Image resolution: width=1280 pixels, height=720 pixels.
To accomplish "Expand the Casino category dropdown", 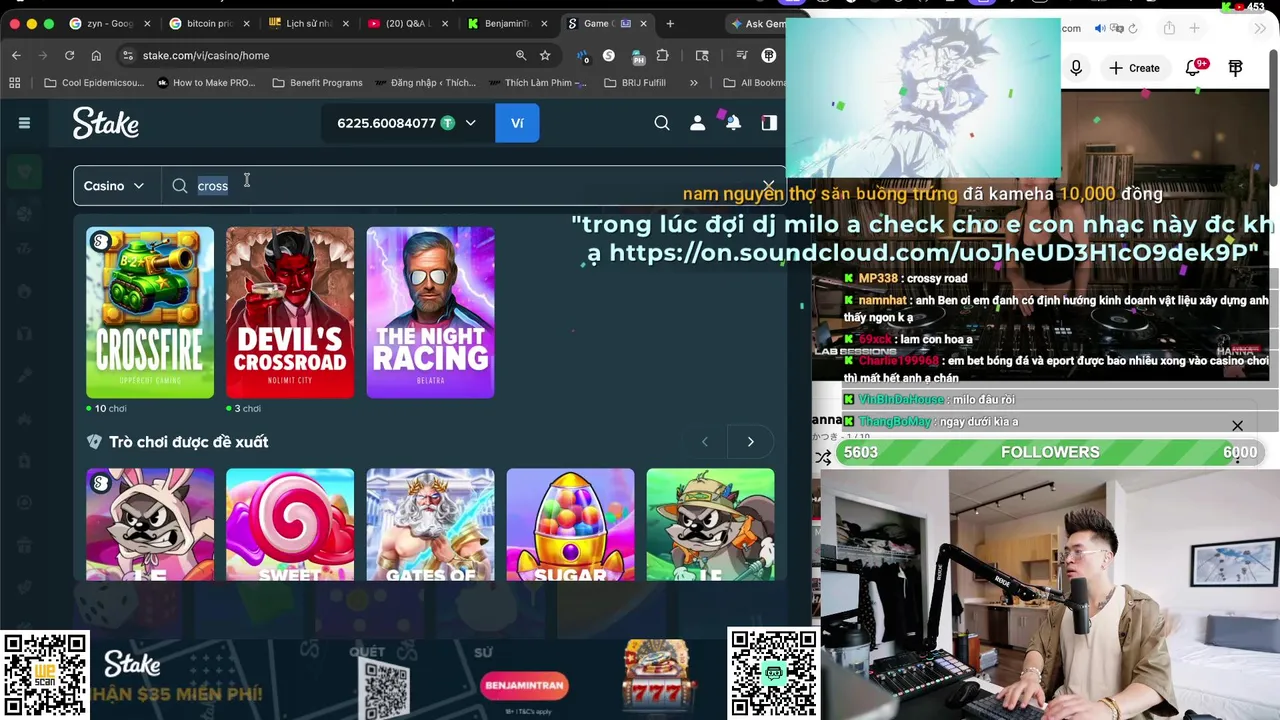I will (115, 186).
